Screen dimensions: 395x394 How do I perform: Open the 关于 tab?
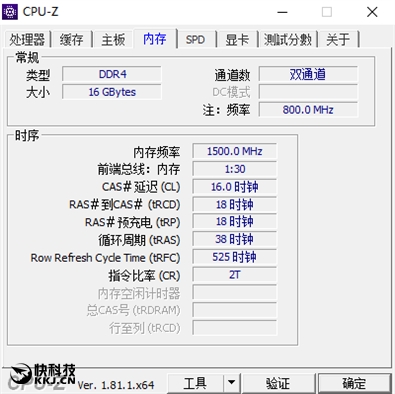tap(338, 40)
